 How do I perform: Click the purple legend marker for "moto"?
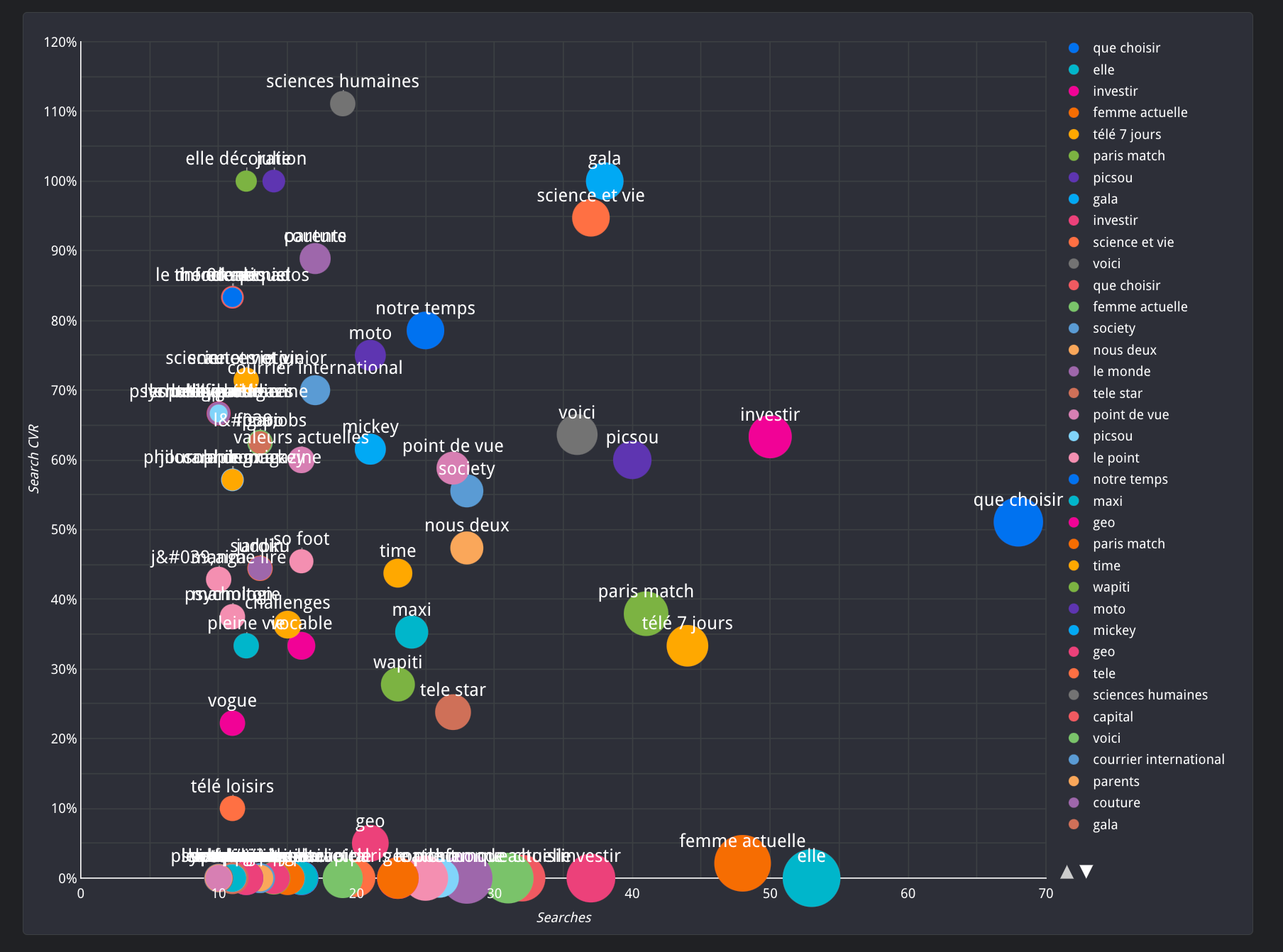(1074, 609)
